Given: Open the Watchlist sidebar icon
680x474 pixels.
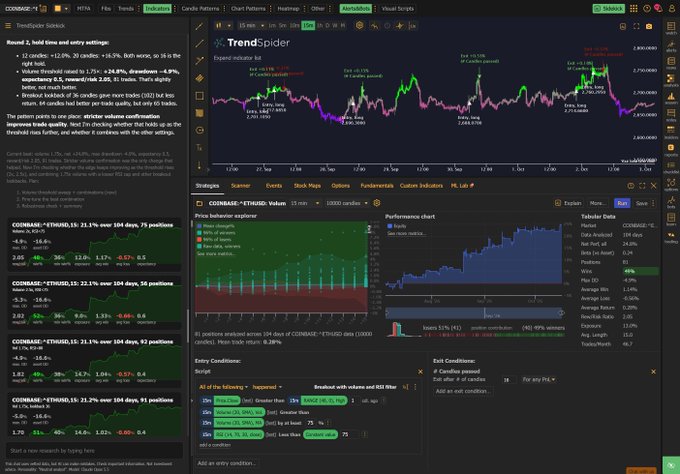Looking at the screenshot, I should point(671,28).
